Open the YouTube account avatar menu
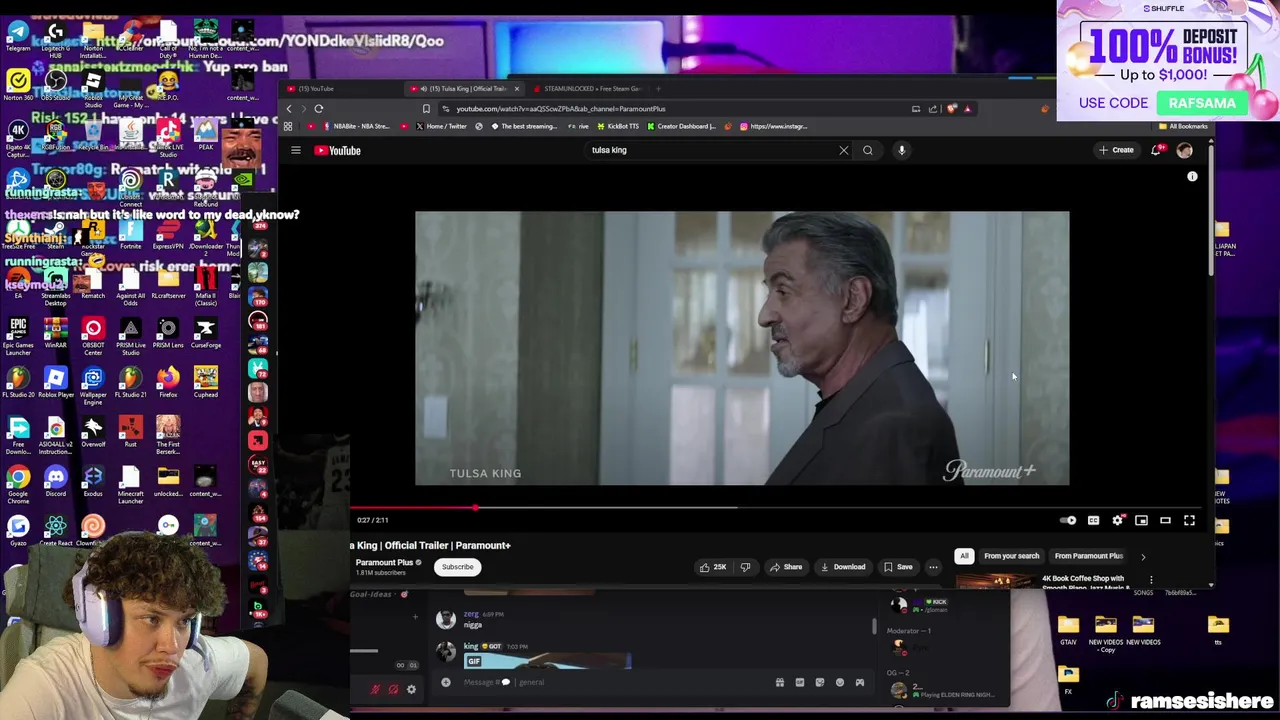 click(1185, 150)
